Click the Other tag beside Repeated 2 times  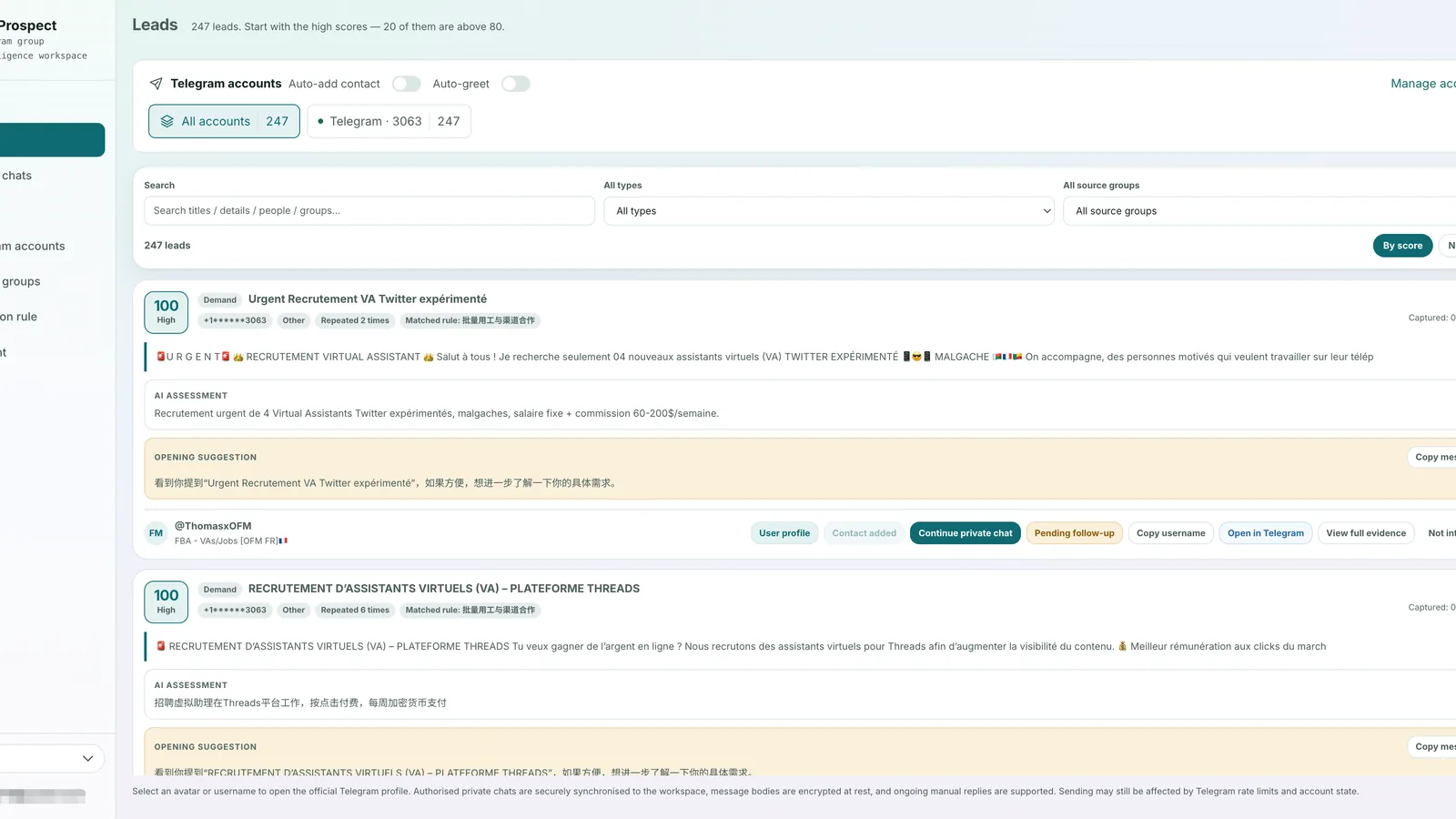(x=293, y=320)
